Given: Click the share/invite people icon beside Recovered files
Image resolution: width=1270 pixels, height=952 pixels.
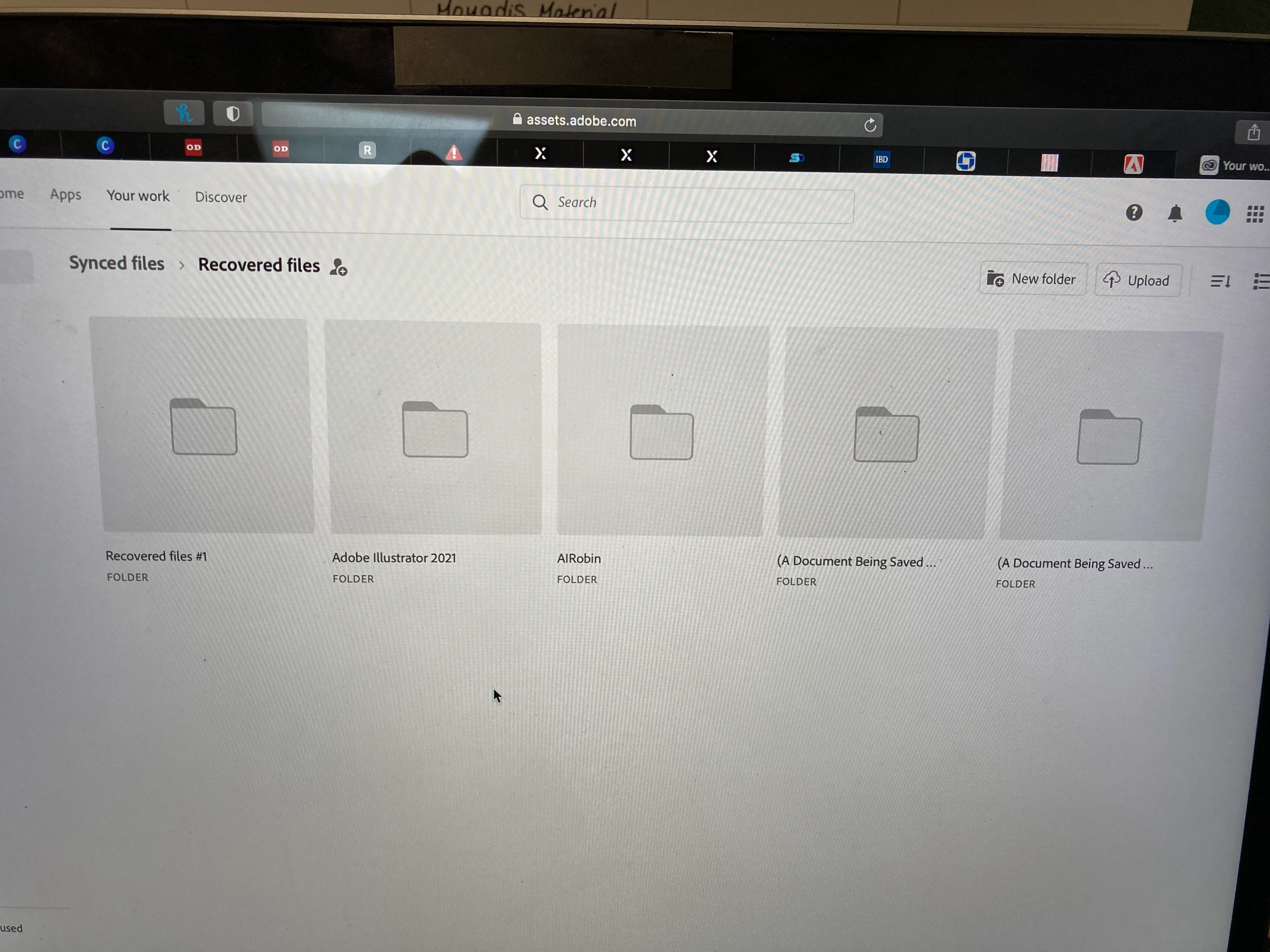Looking at the screenshot, I should [x=338, y=267].
